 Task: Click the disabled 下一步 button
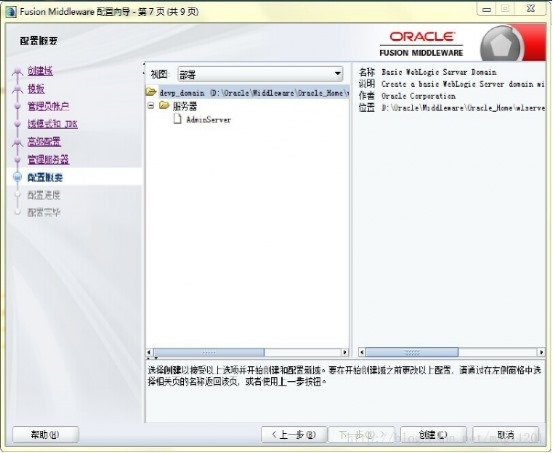tap(361, 435)
